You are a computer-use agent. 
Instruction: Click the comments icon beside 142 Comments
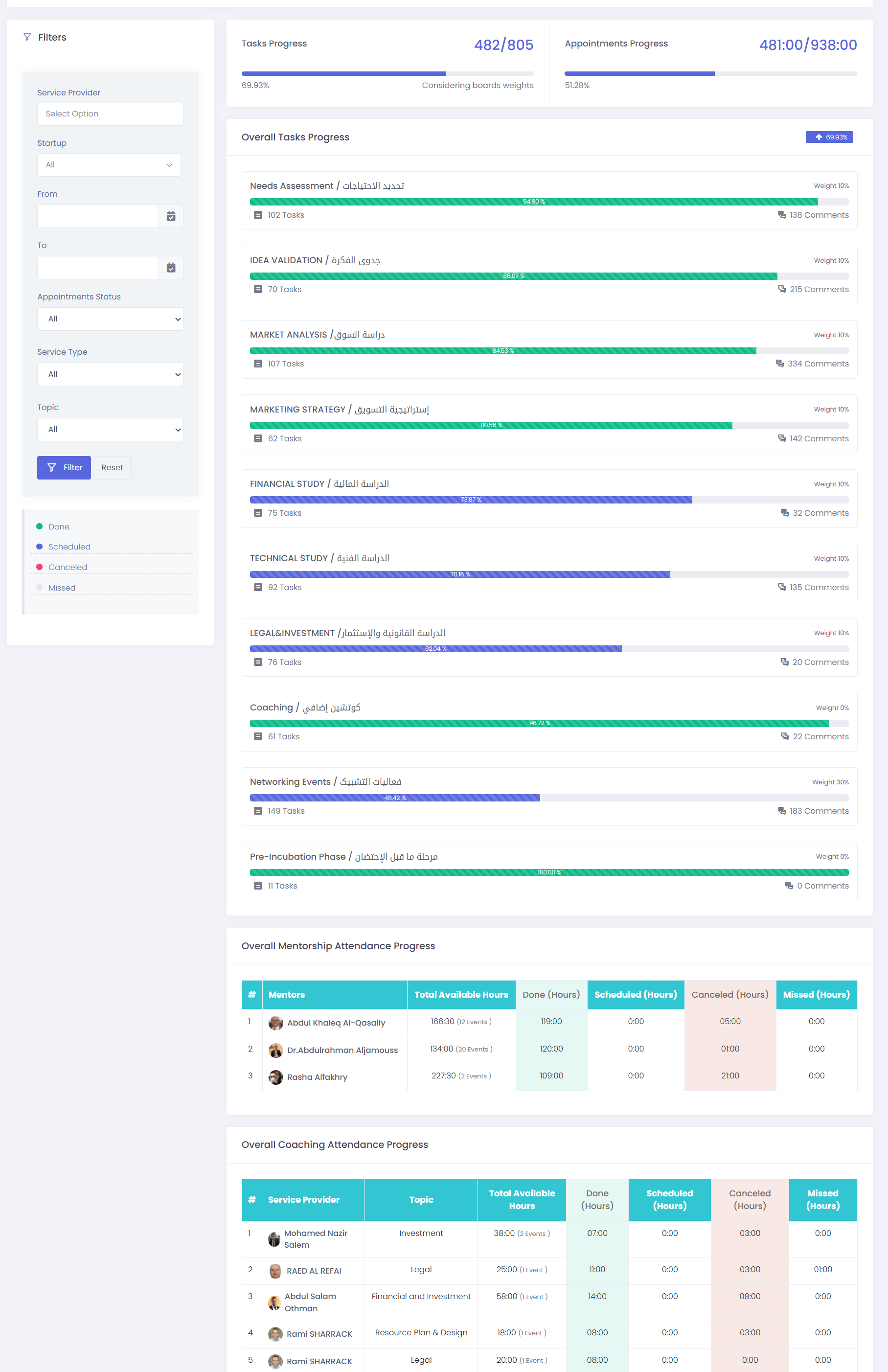point(781,439)
